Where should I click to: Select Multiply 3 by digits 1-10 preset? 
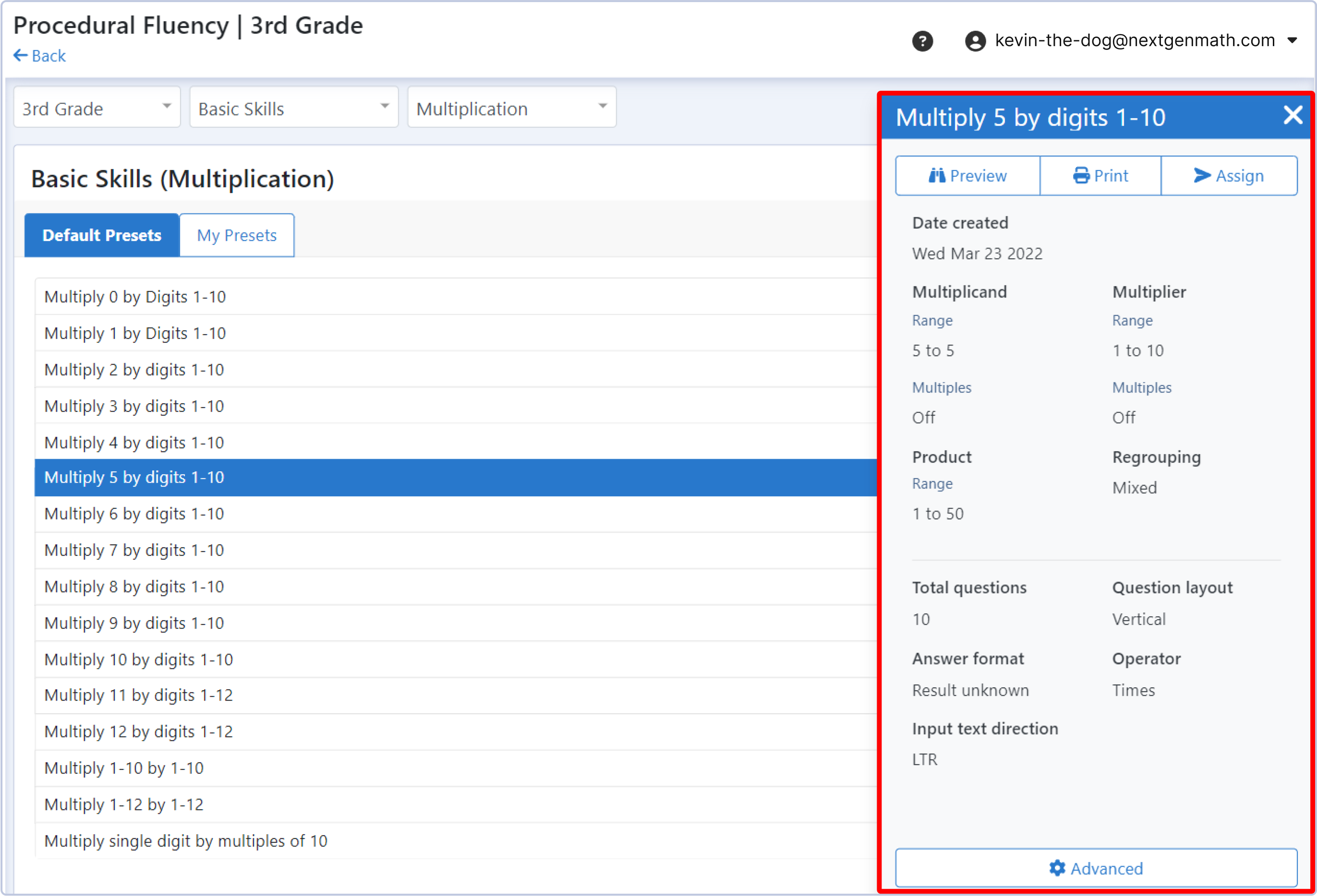[134, 406]
